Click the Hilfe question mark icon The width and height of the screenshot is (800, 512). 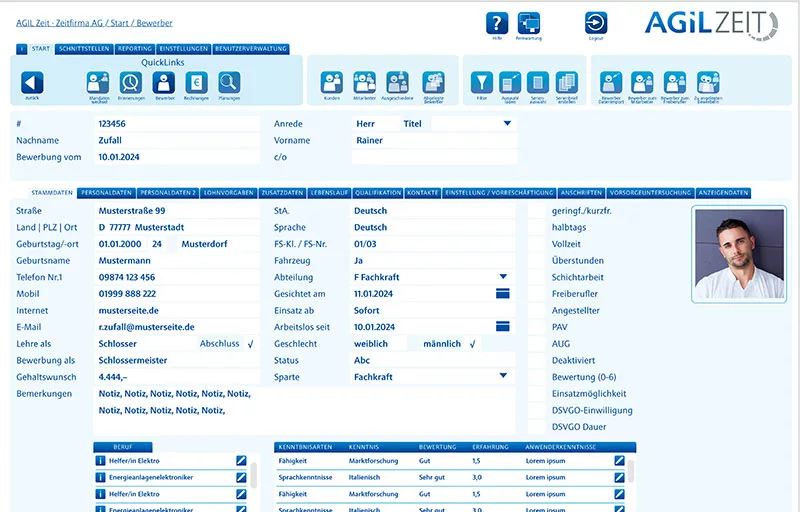click(x=497, y=23)
